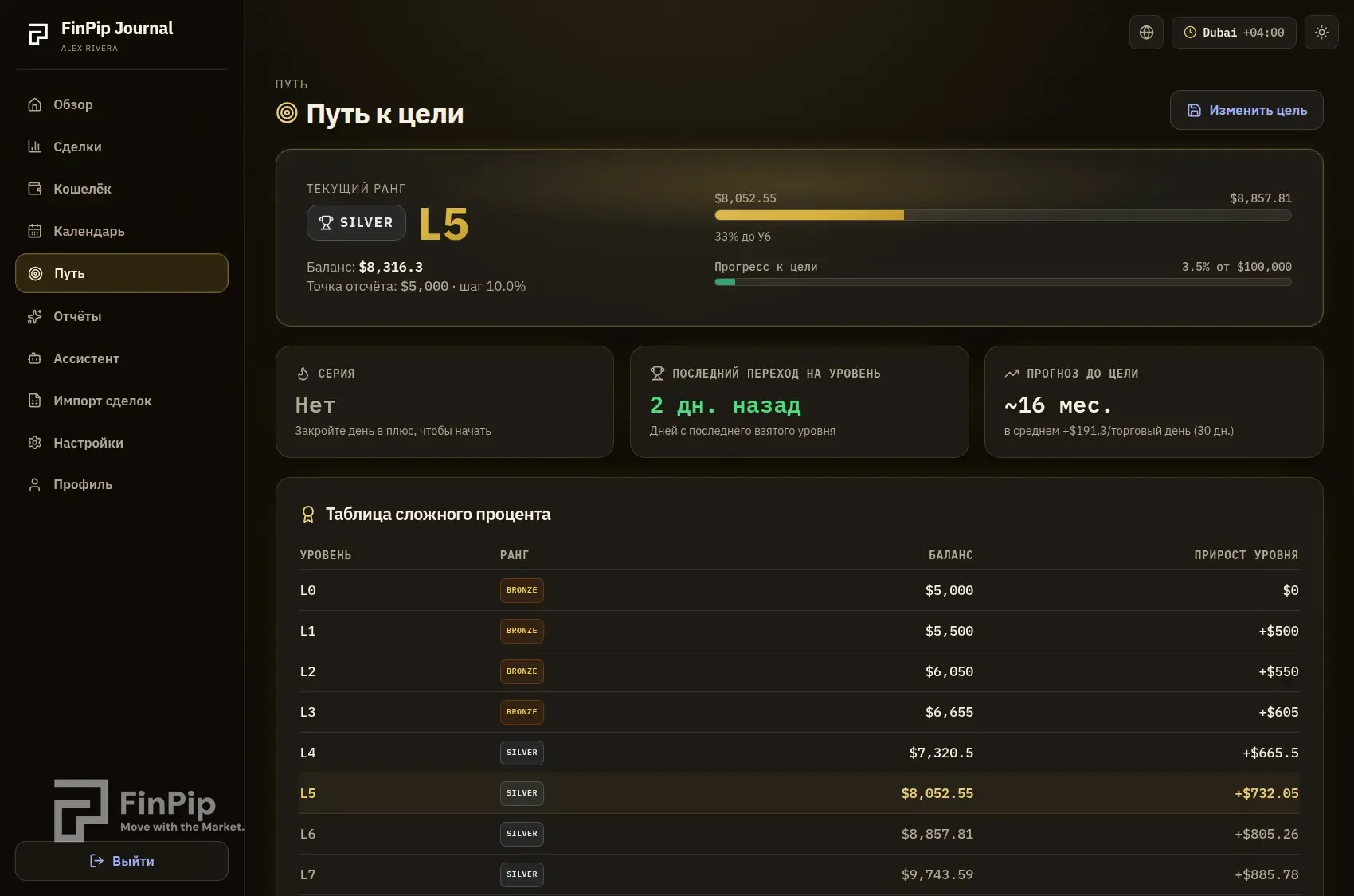
Task: Click the target icon beside Путь к цели
Action: (x=287, y=113)
